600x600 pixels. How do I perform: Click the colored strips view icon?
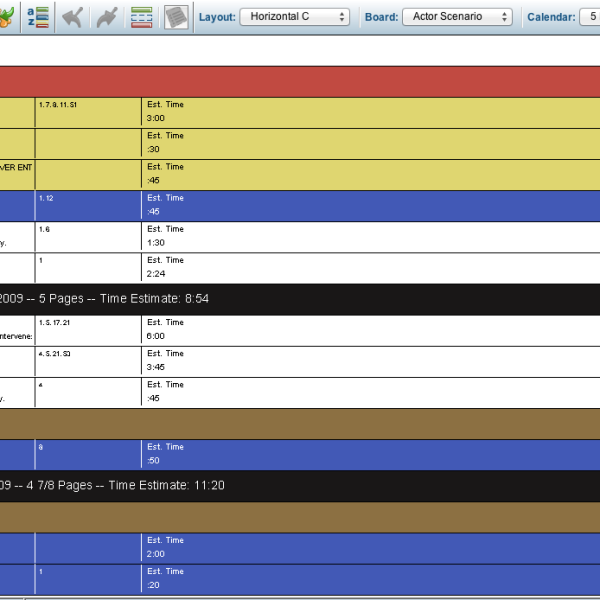(142, 17)
